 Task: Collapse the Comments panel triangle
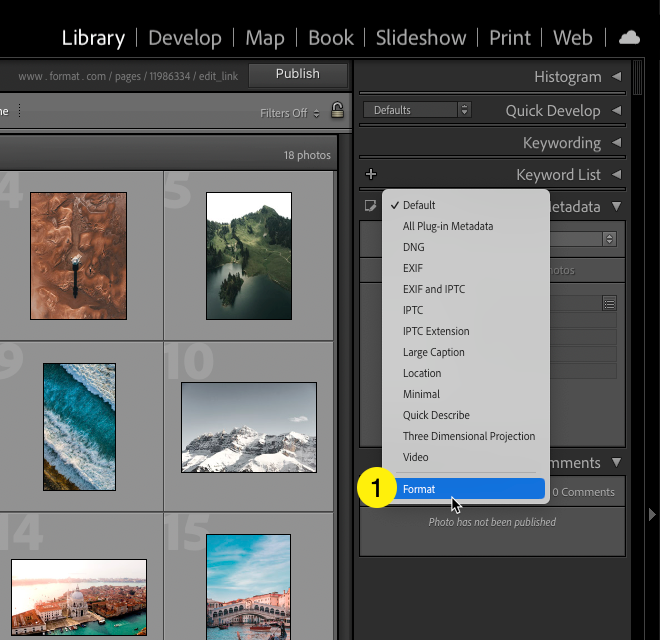617,462
